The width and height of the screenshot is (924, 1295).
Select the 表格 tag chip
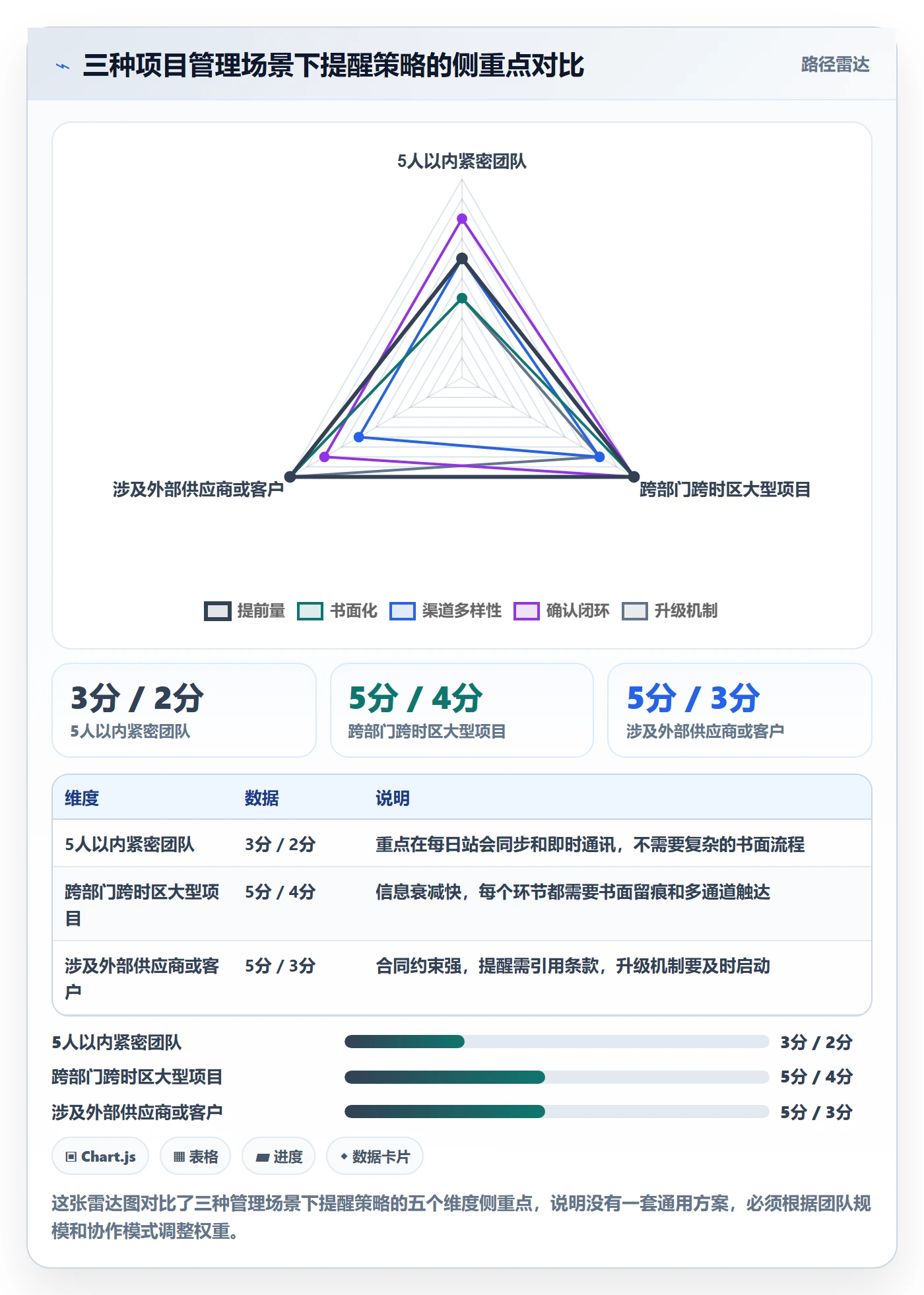tap(195, 1156)
